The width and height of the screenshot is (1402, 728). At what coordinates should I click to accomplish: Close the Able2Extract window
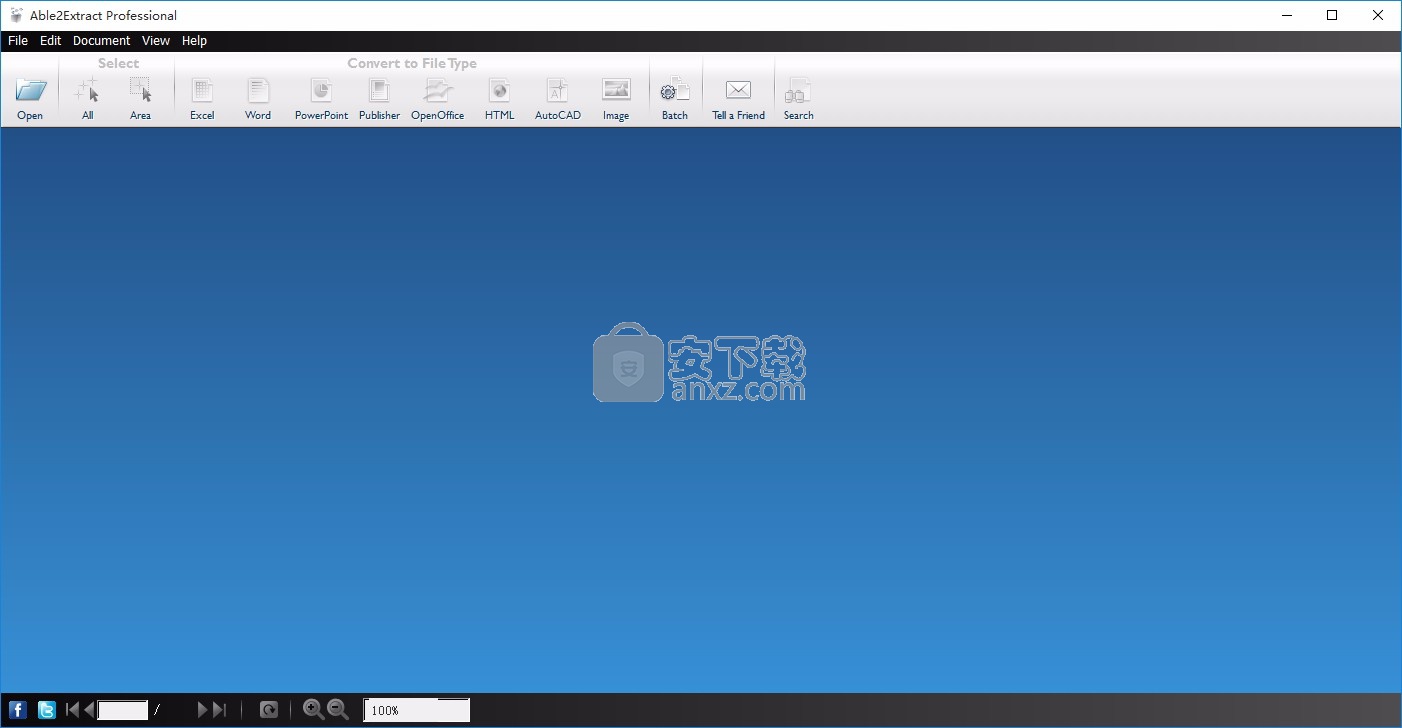(1378, 15)
